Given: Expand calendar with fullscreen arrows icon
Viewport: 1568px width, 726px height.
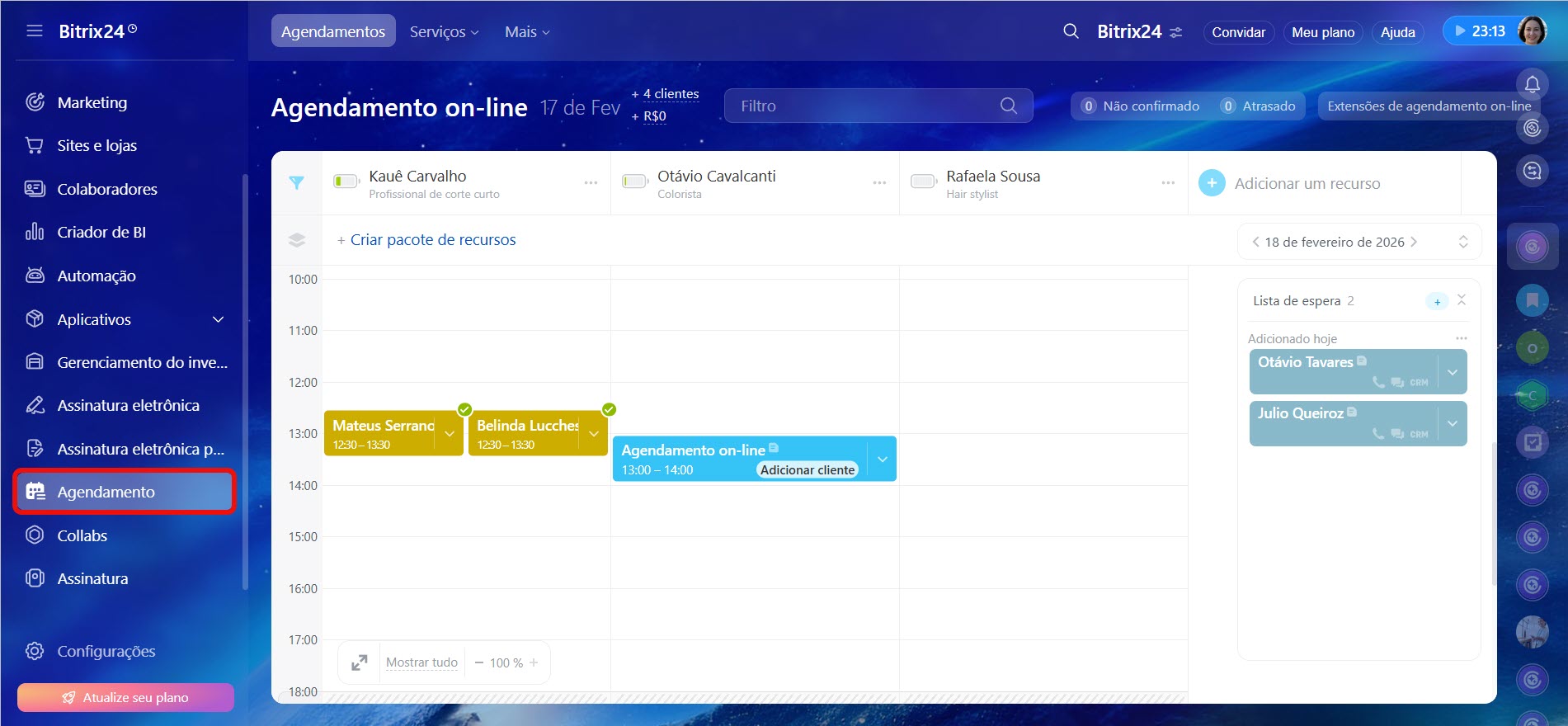Looking at the screenshot, I should [360, 662].
